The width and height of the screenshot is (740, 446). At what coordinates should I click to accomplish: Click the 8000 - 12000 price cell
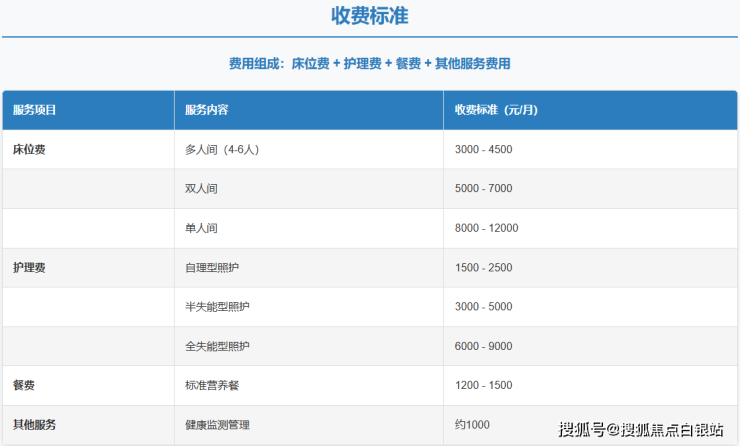coord(486,228)
